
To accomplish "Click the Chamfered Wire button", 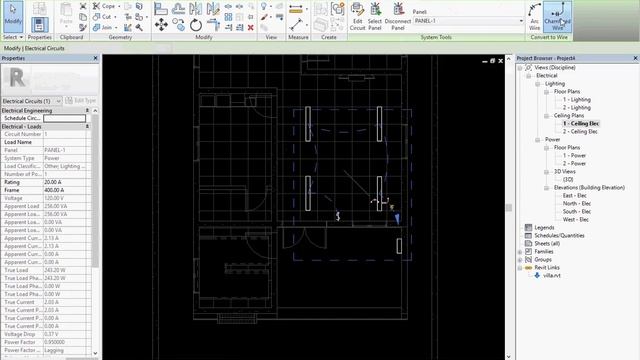I will (557, 16).
